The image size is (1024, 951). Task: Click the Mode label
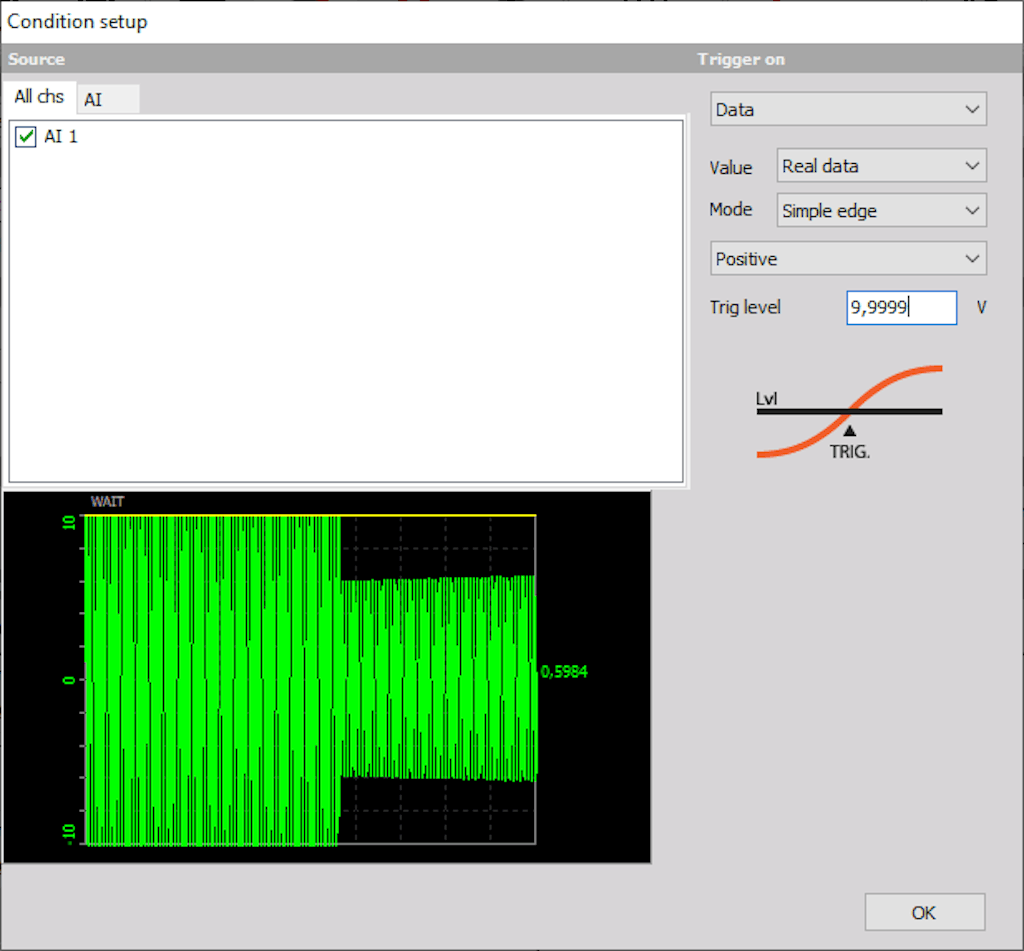tap(731, 210)
